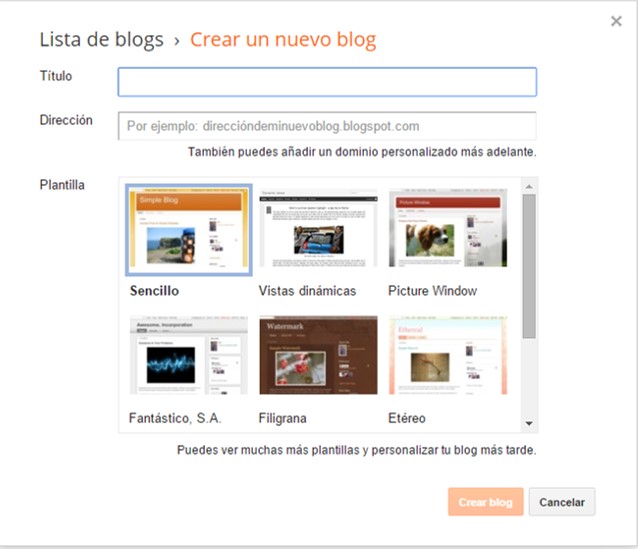Click the Fantástico, S.A. label text
638x549 pixels.
coord(175,418)
